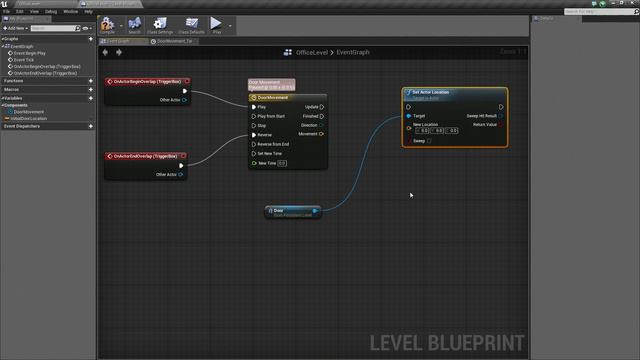Add a new function with the plus button

[91, 81]
